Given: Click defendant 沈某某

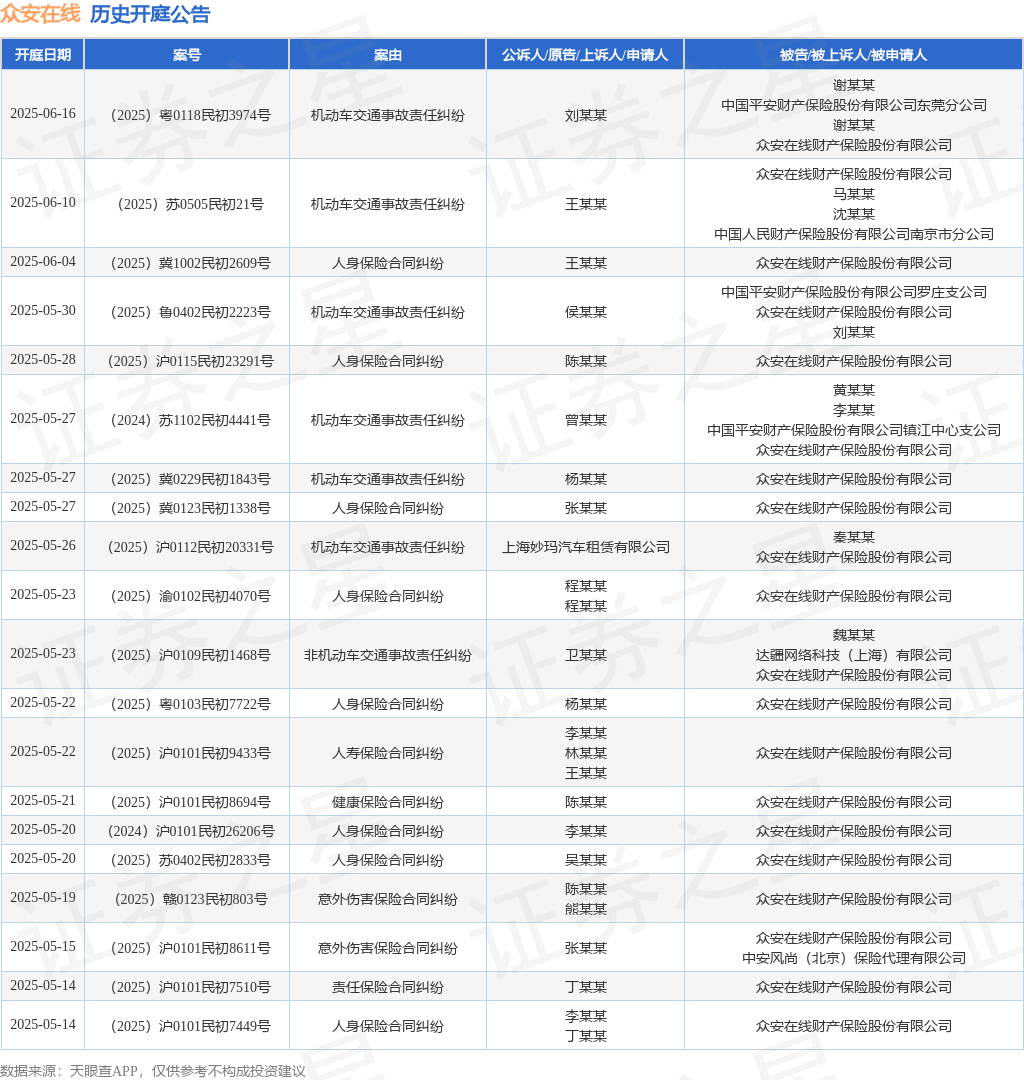Looking at the screenshot, I should coord(853,214).
